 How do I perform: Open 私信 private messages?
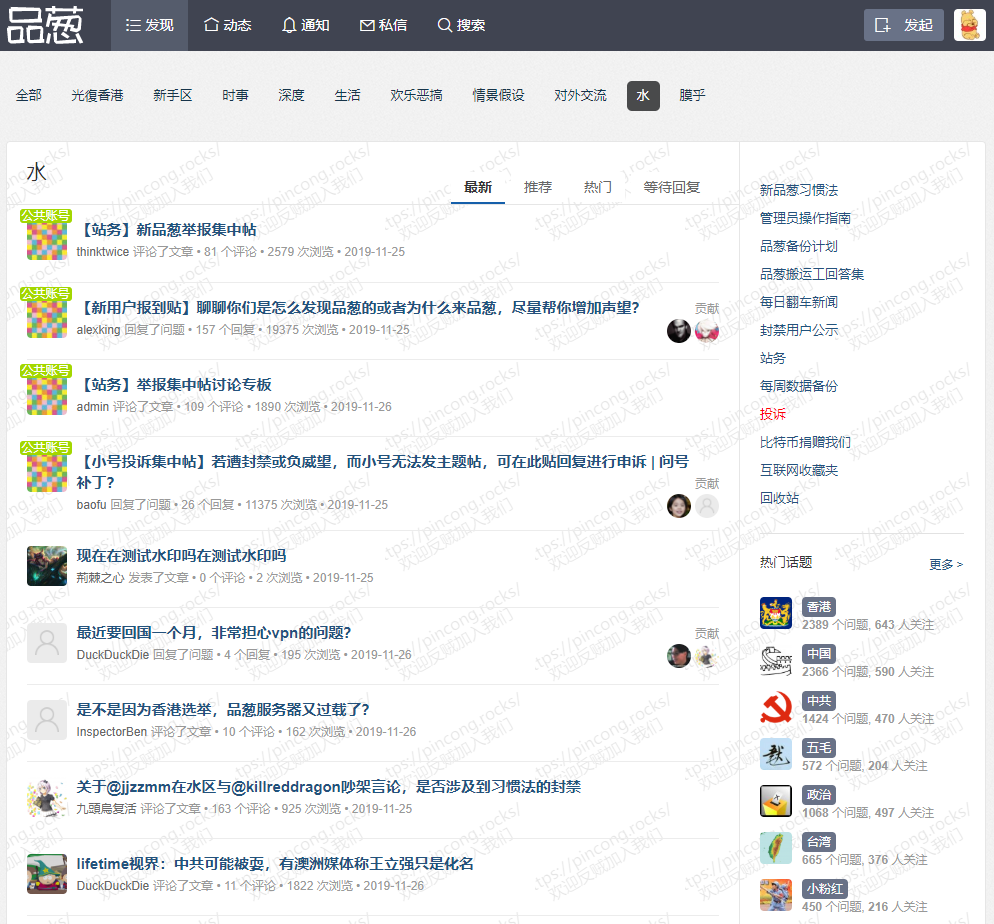pos(384,25)
